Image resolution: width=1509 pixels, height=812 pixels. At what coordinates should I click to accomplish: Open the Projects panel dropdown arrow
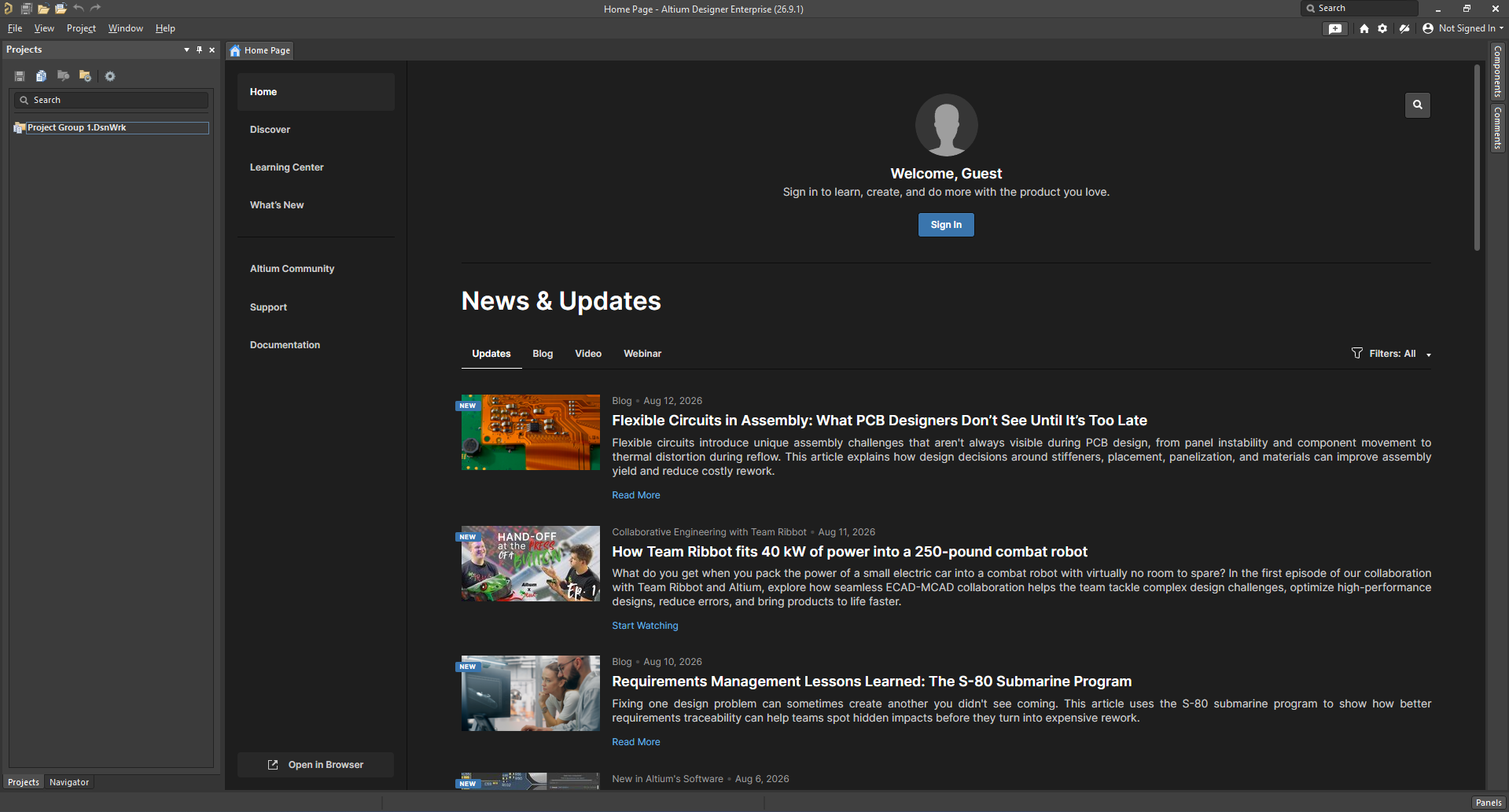(x=186, y=50)
